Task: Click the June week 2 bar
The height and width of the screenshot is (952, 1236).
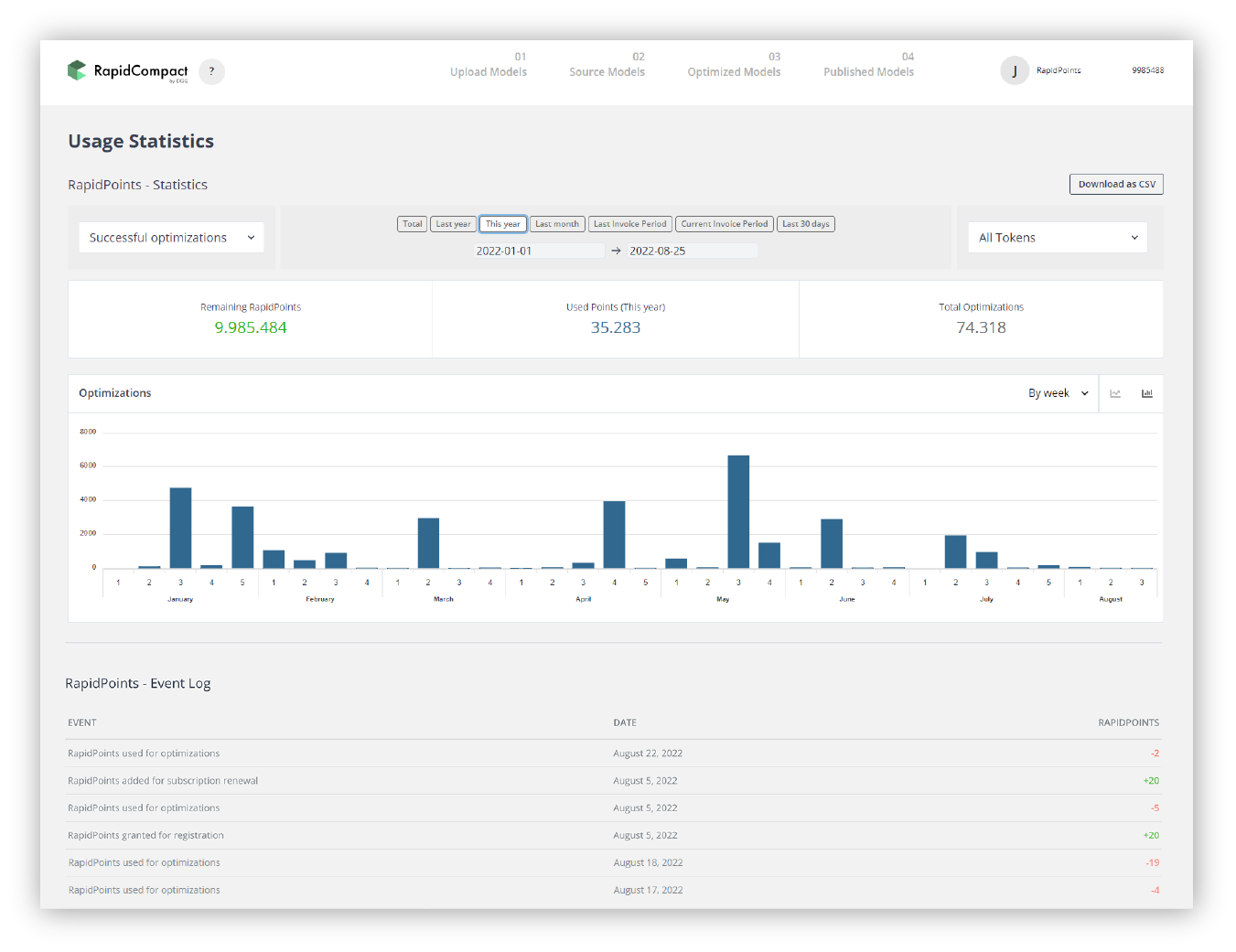Action: [x=832, y=544]
